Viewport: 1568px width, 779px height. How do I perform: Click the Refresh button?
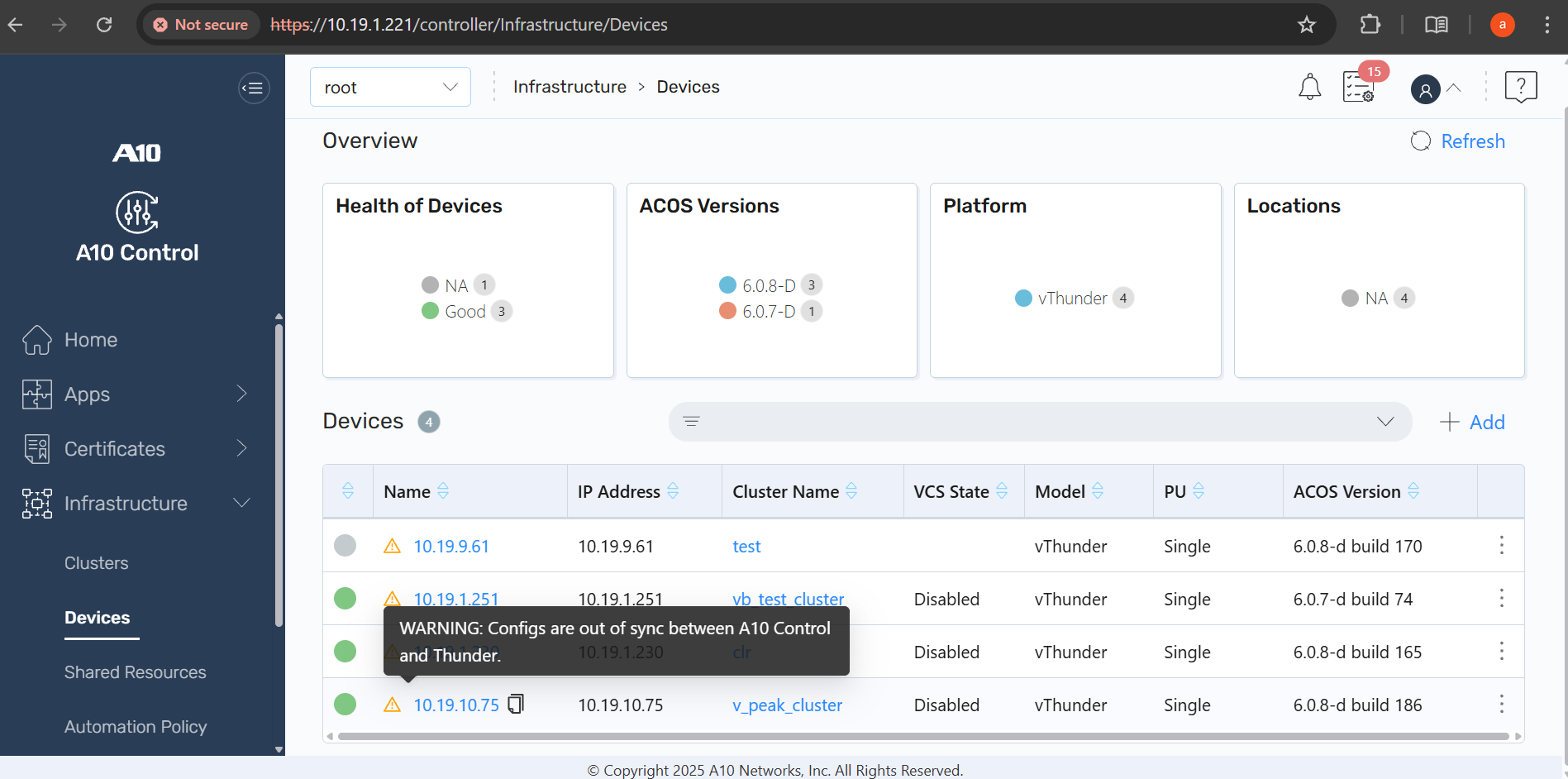point(1458,141)
